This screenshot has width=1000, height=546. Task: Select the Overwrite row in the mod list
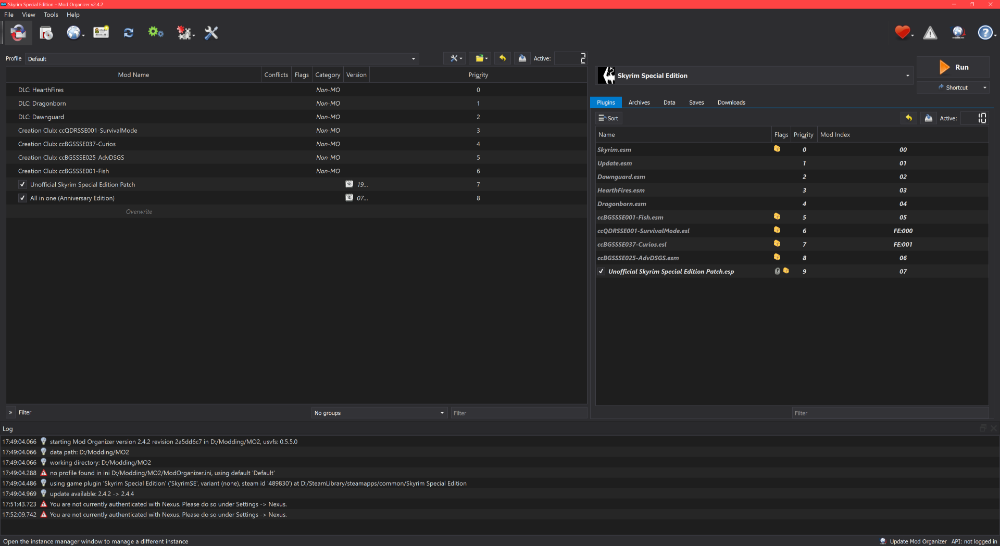[296, 211]
